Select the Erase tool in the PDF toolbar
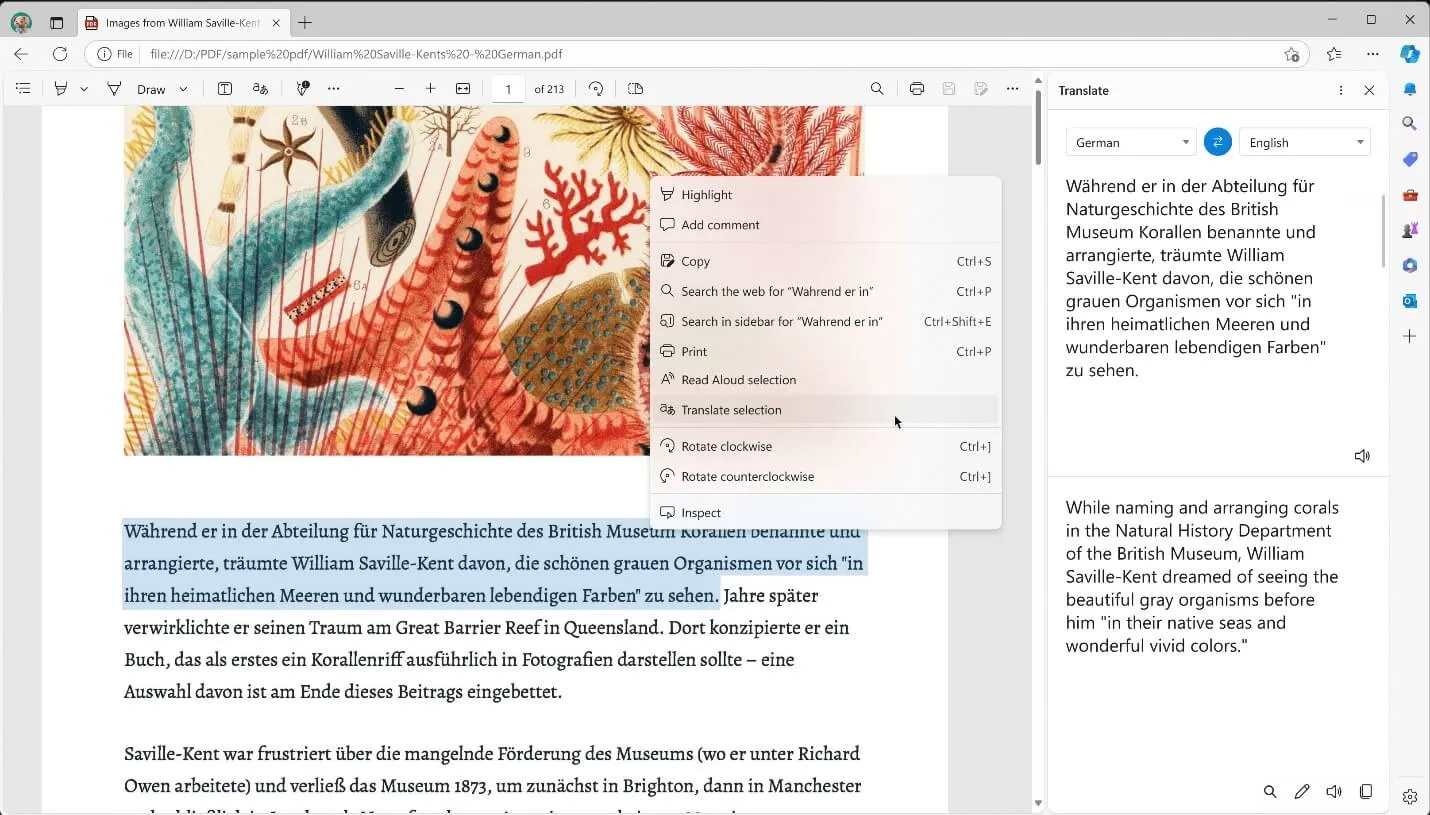The width and height of the screenshot is (1430, 815). tap(115, 88)
